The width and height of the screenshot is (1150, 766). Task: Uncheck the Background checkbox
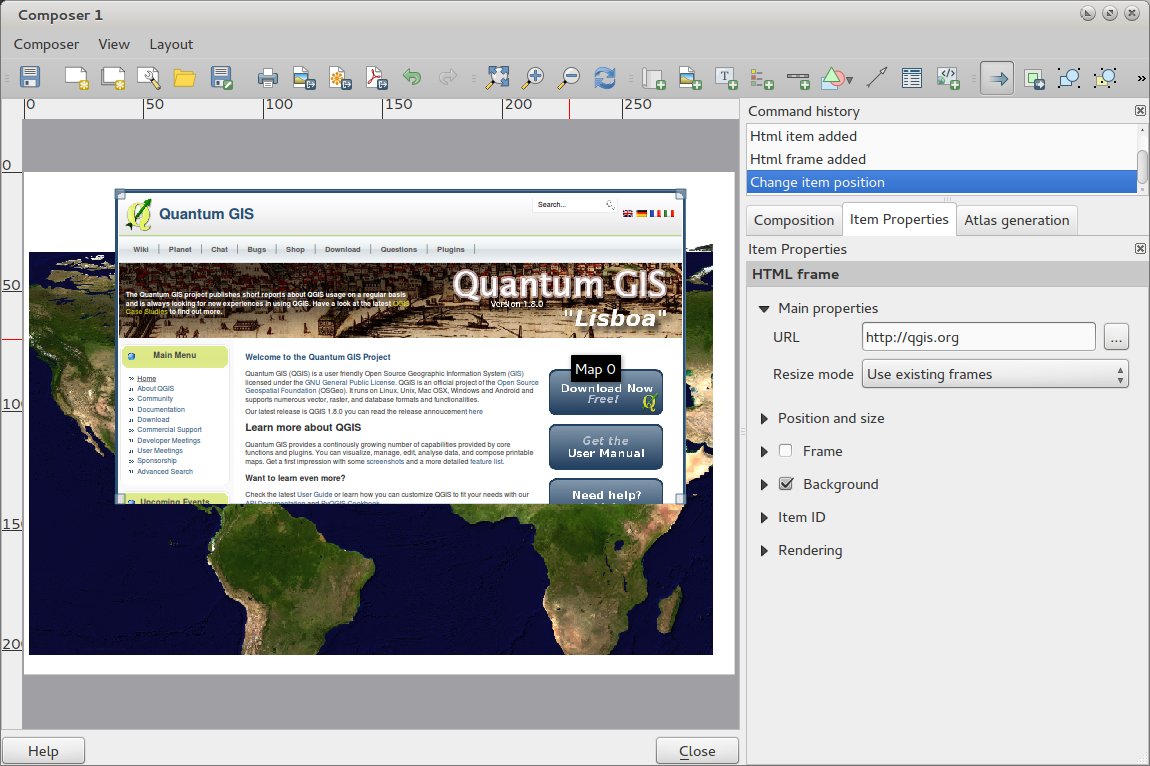click(x=786, y=484)
